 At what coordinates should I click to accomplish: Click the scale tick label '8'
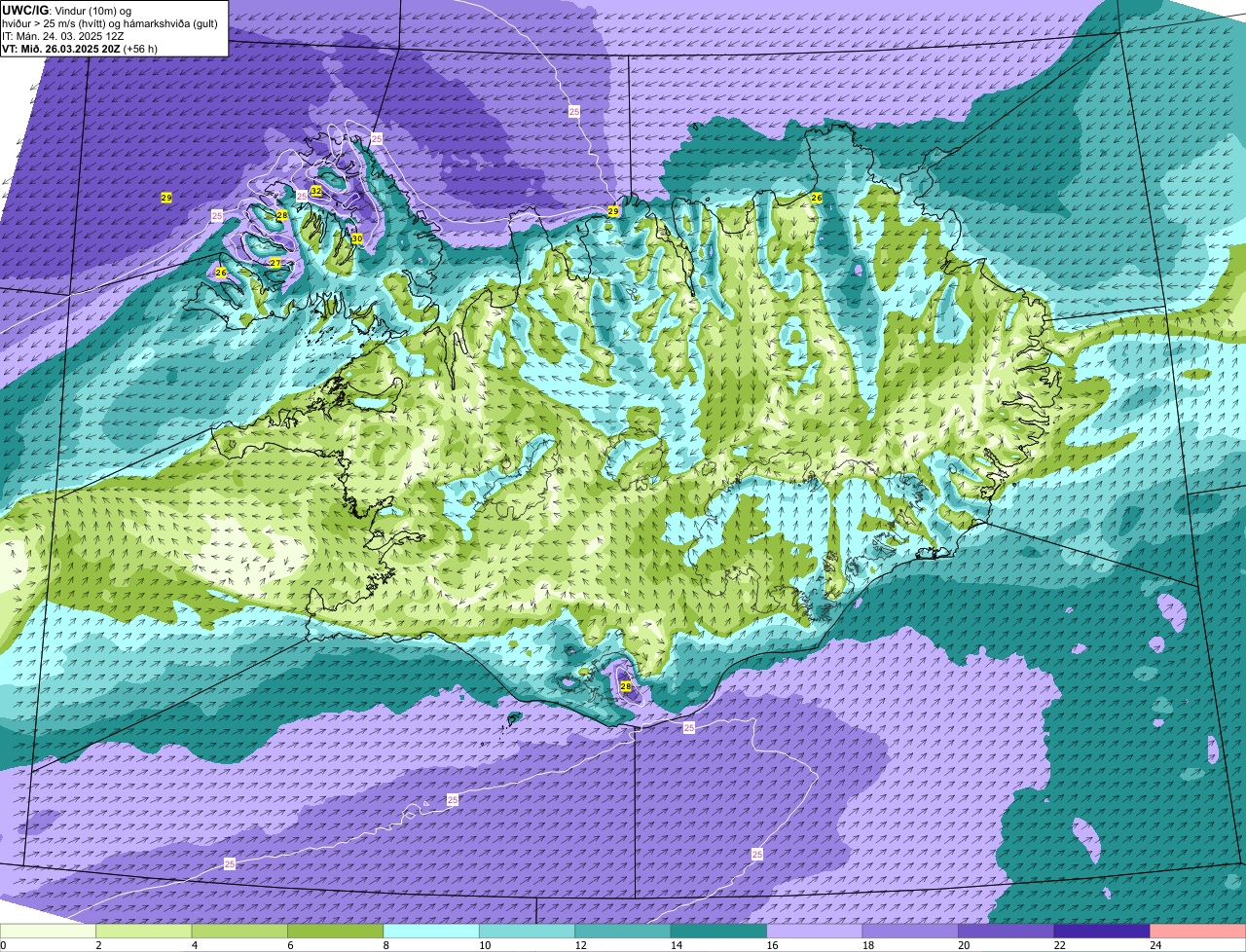point(385,945)
